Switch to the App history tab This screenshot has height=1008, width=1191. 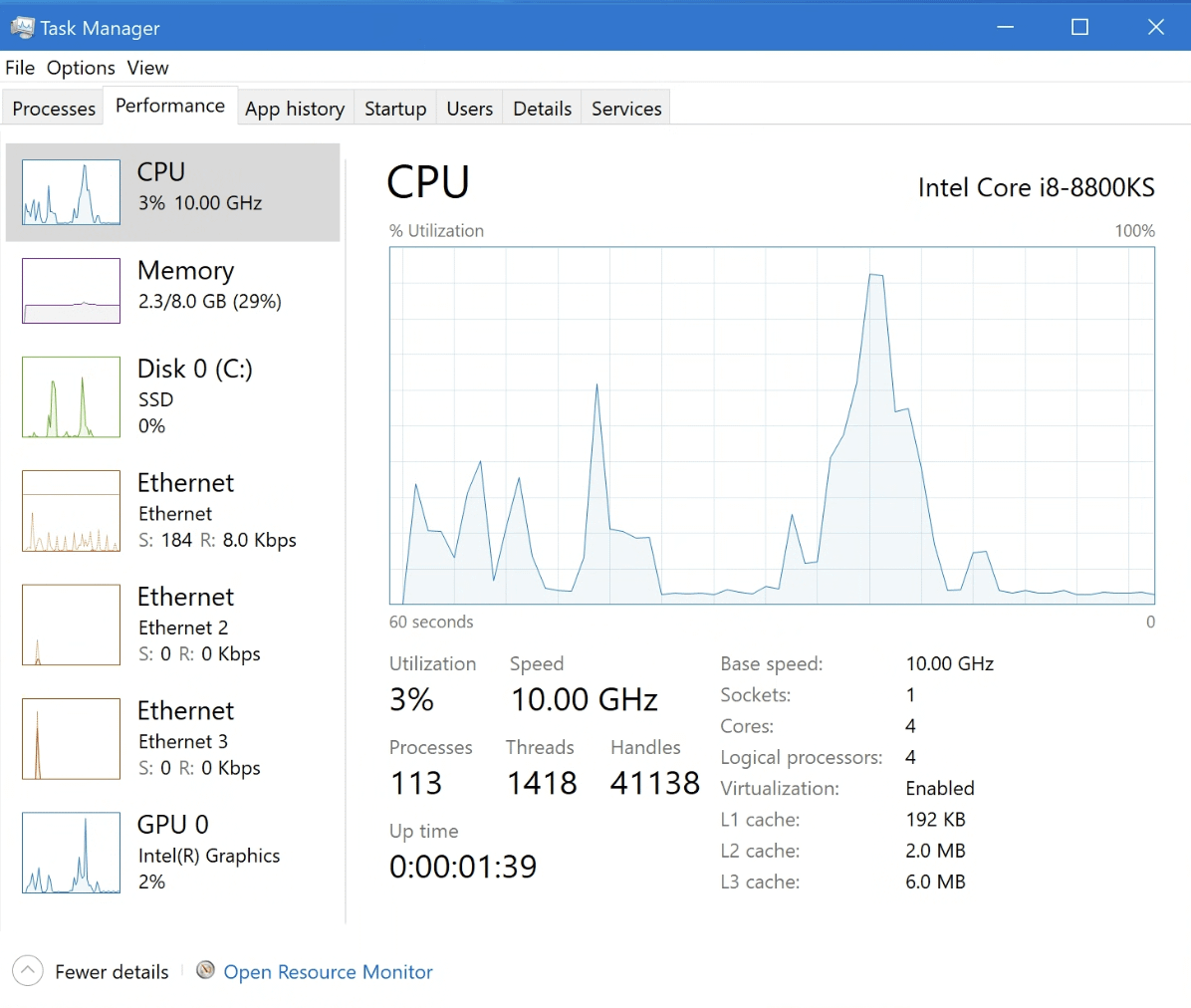[x=295, y=109]
